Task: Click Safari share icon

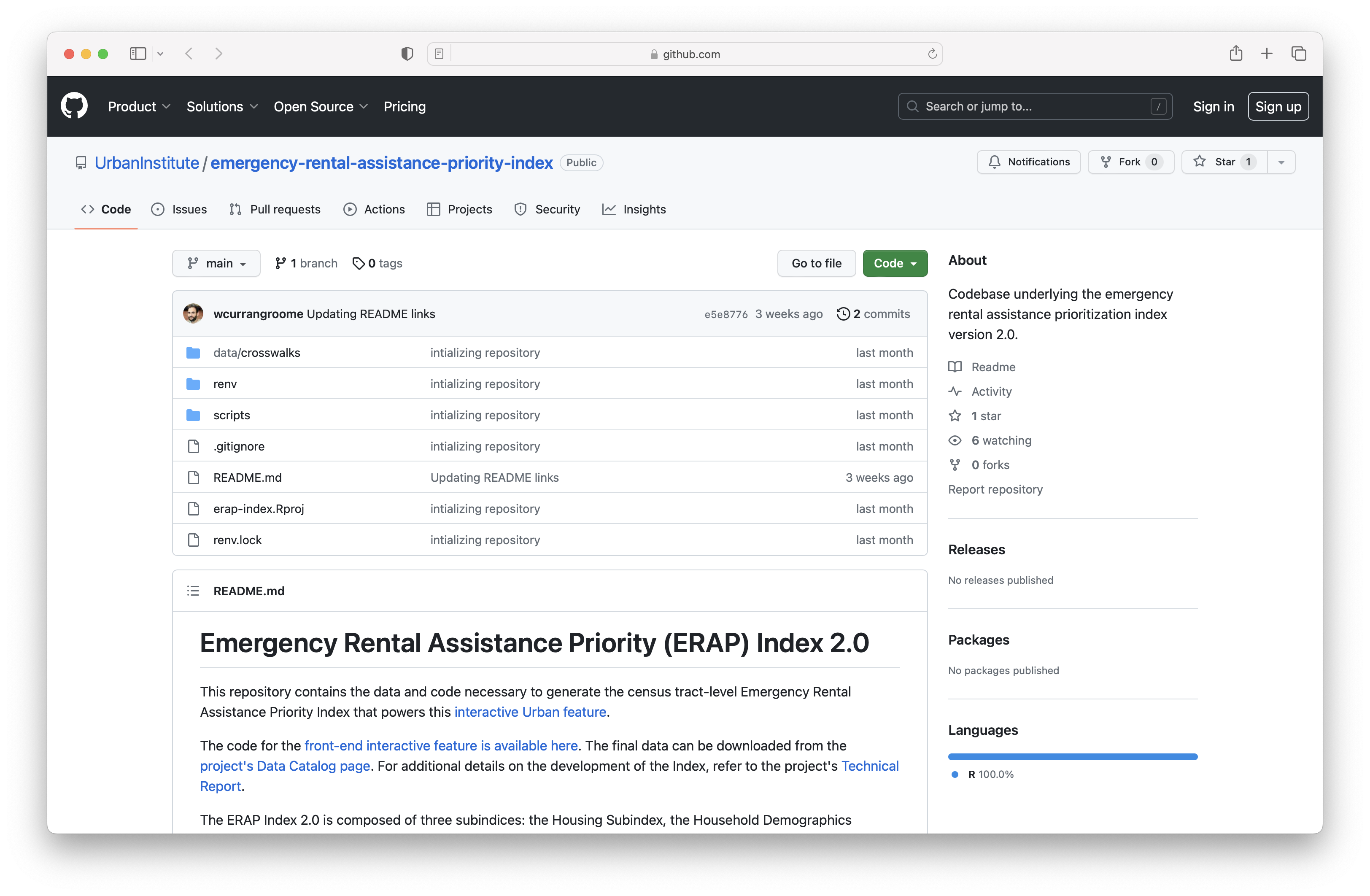Action: pos(1235,54)
